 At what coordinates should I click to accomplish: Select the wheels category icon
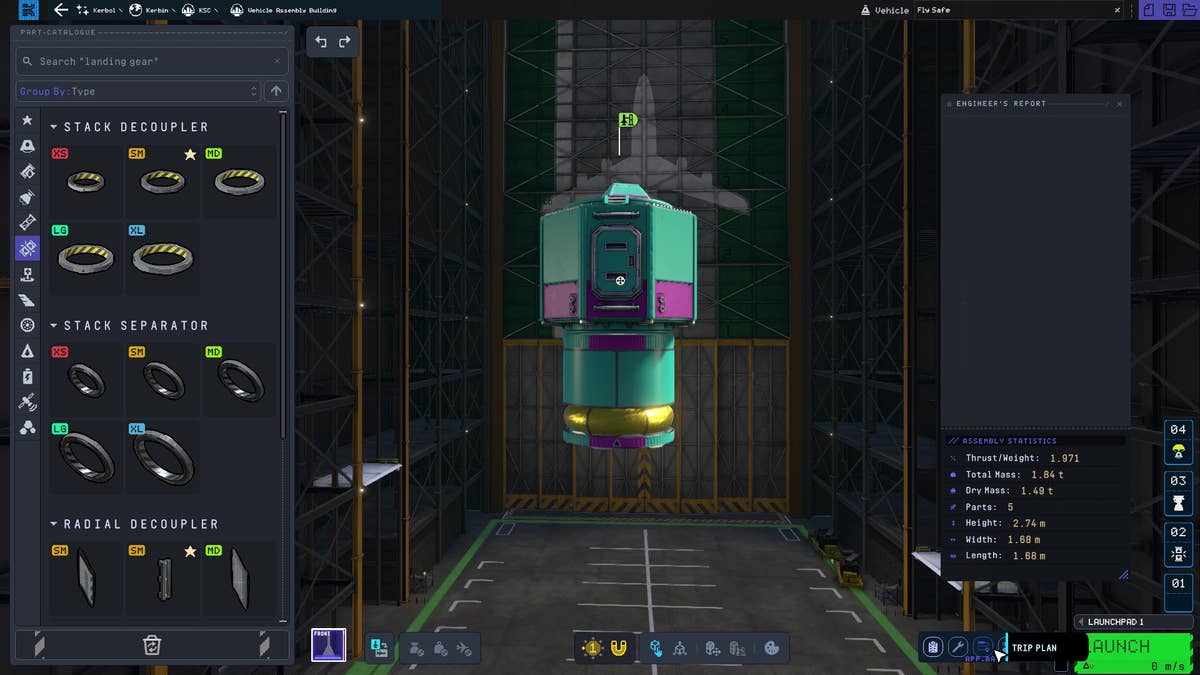(x=27, y=325)
